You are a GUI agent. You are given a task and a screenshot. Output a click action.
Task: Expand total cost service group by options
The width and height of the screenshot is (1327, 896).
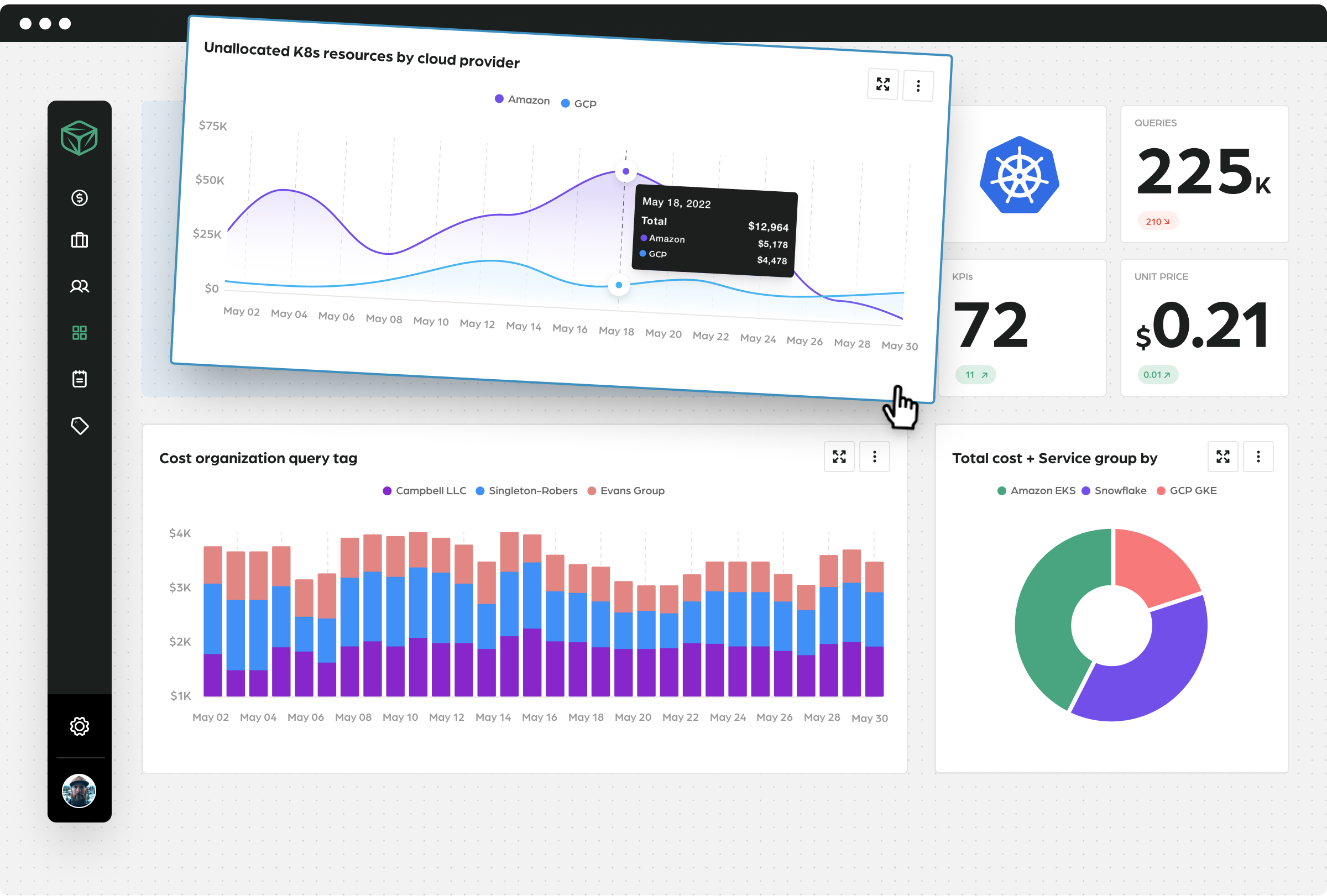pyautogui.click(x=1259, y=458)
